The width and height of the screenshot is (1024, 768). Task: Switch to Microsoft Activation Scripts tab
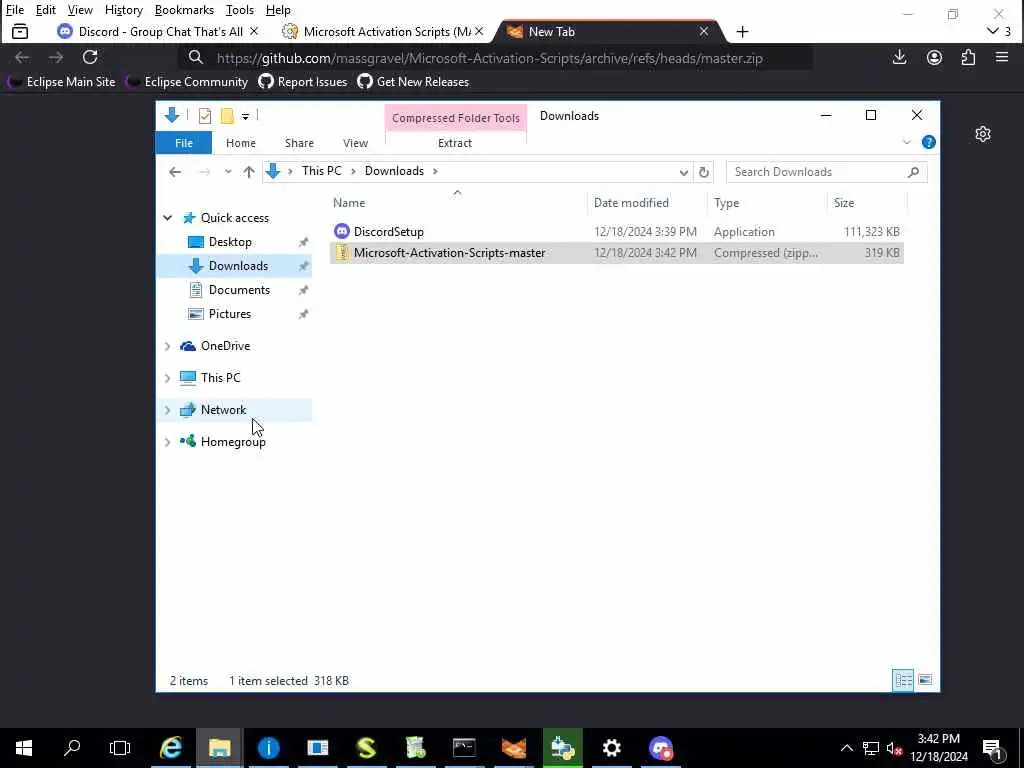tap(383, 31)
